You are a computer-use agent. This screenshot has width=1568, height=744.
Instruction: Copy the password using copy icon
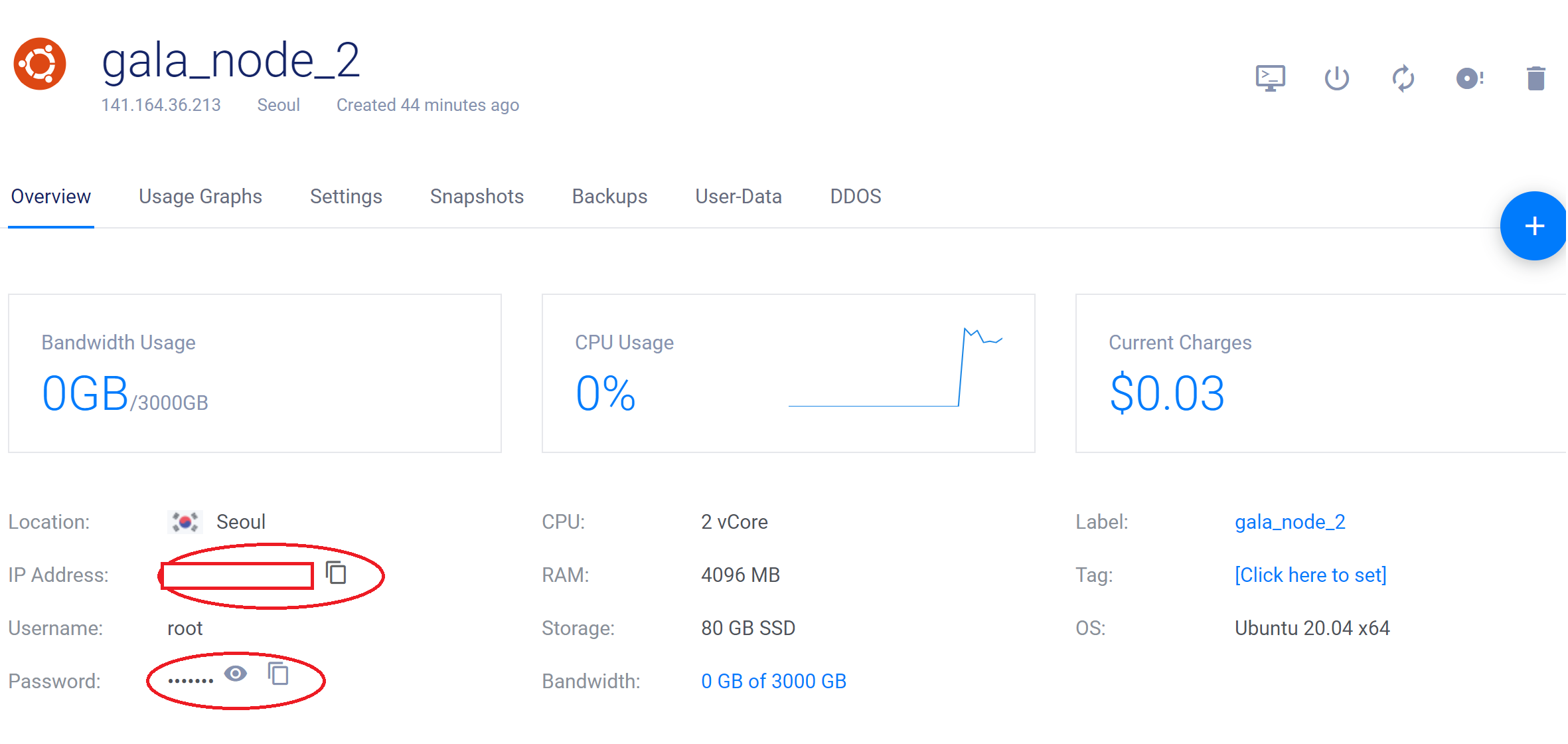click(x=279, y=674)
